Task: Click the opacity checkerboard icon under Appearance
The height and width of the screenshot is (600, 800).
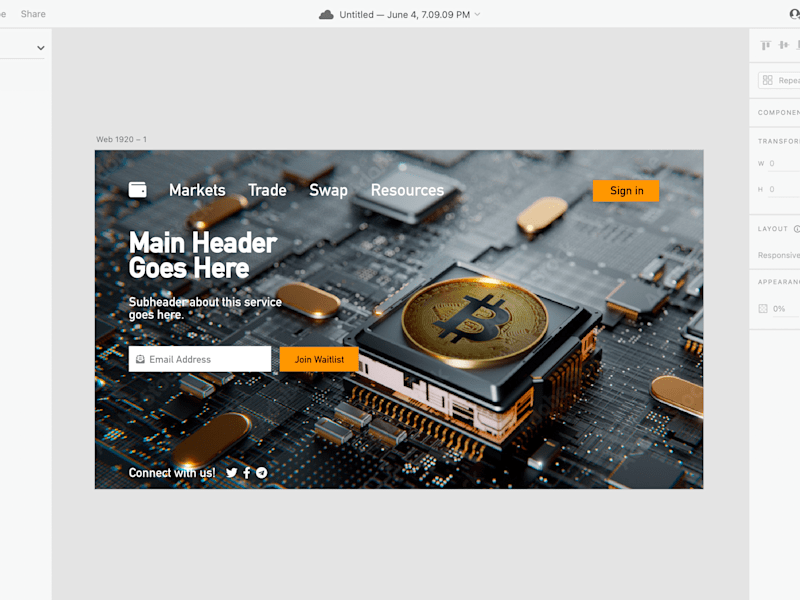Action: coord(763,309)
